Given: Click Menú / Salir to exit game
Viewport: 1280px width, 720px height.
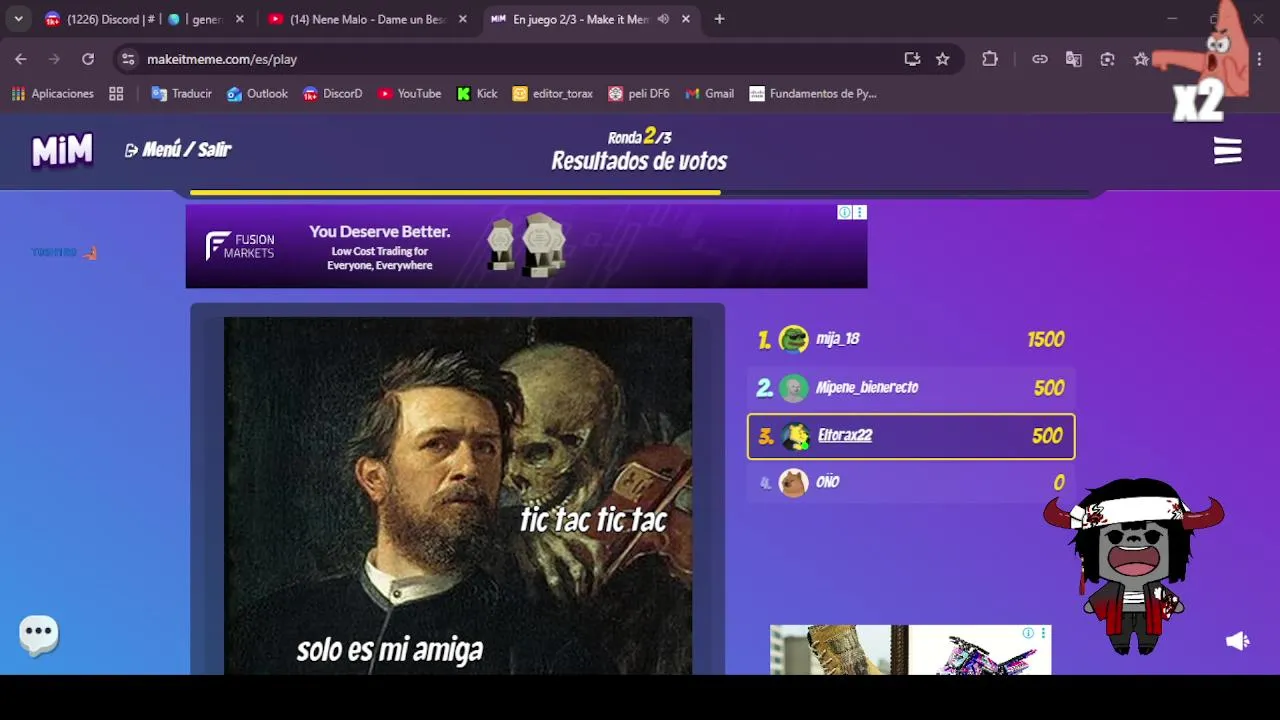Looking at the screenshot, I should pos(178,150).
